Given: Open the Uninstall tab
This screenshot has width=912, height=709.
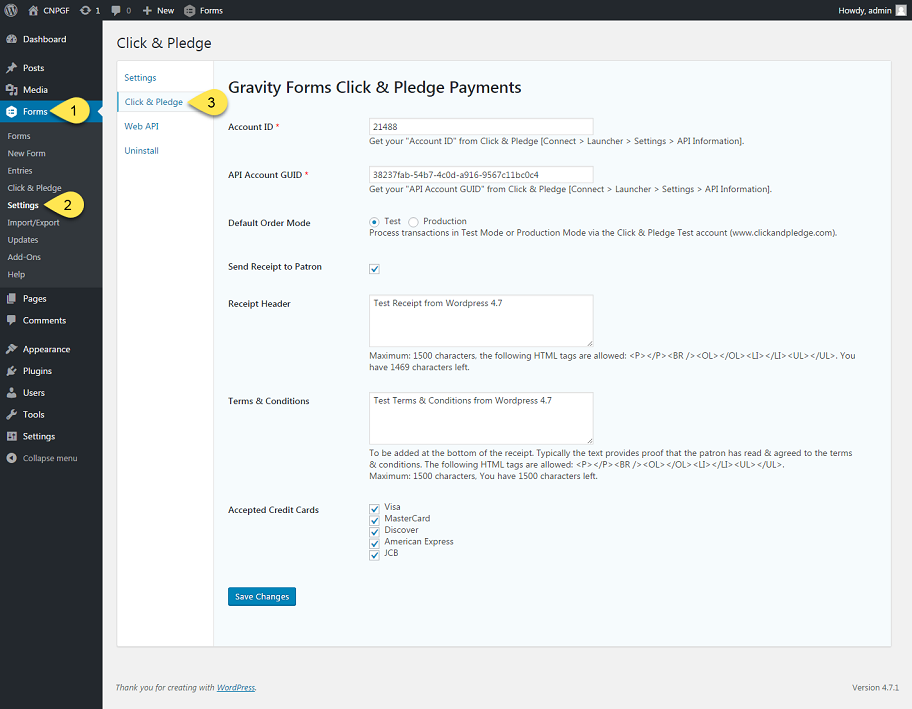Looking at the screenshot, I should click(x=141, y=151).
